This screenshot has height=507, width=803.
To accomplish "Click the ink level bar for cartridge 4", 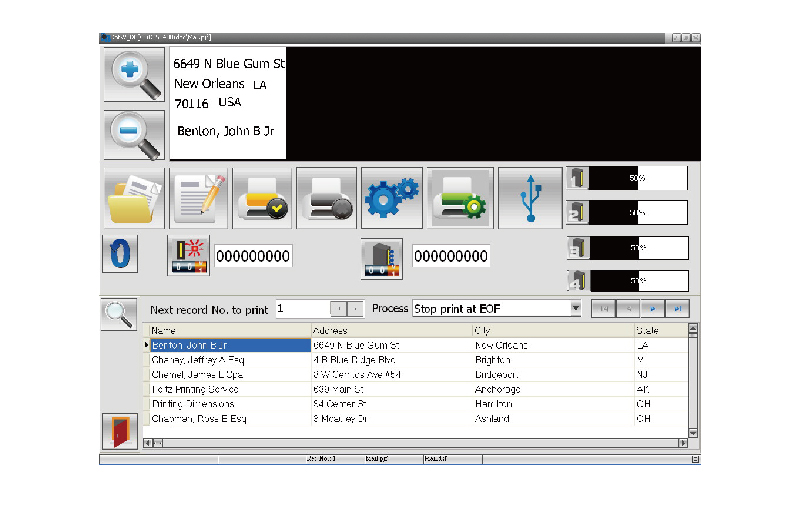I will 638,281.
